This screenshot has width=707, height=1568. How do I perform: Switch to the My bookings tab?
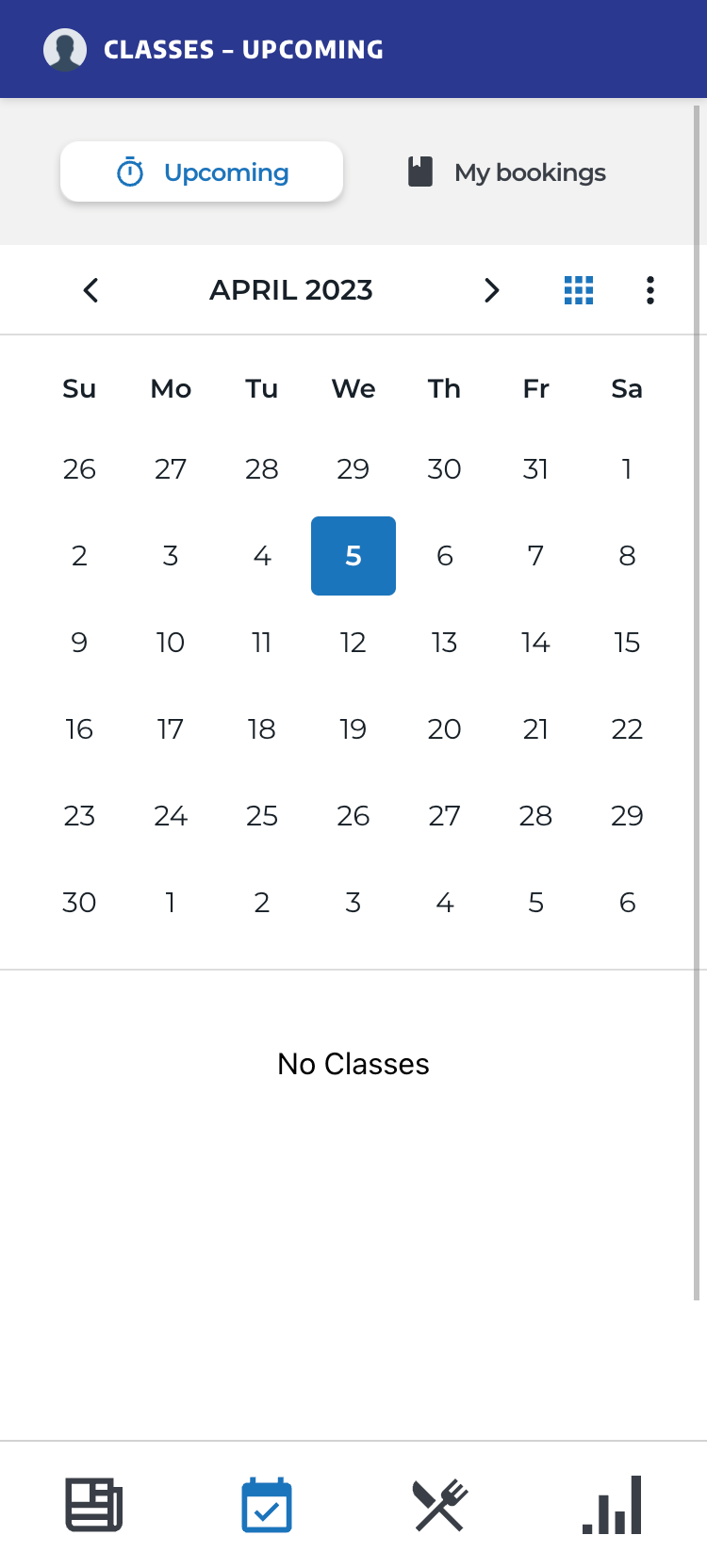(x=507, y=171)
